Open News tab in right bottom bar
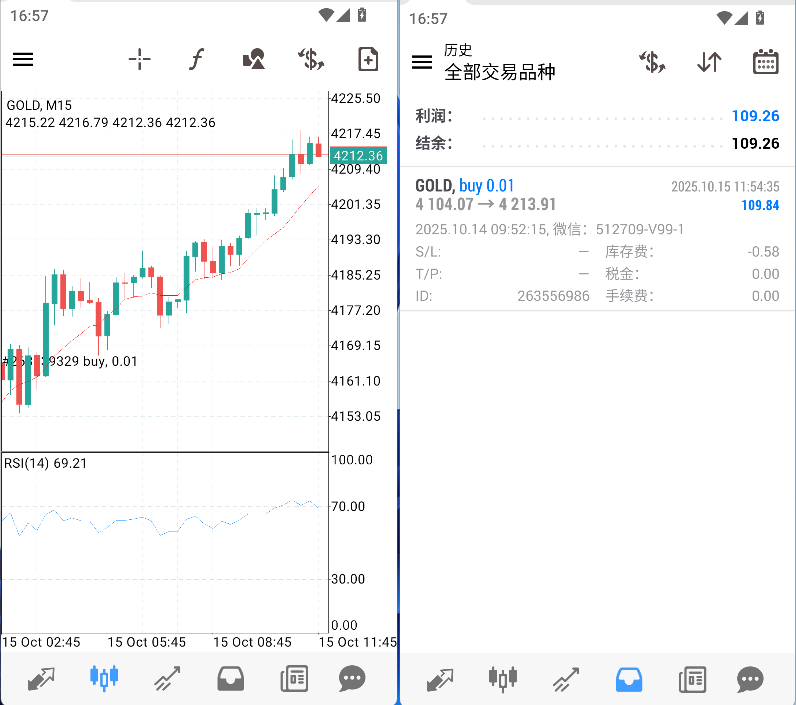 point(692,680)
